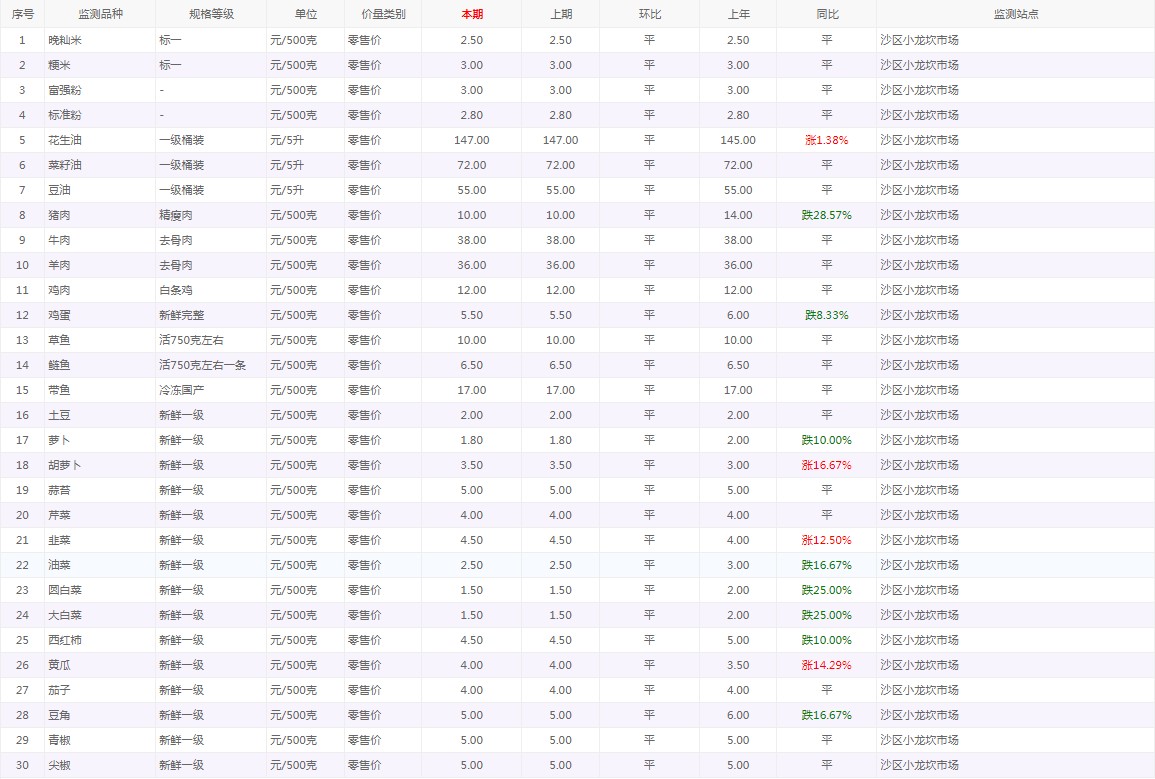Select the 尖椒 product name cell
Screen dimensions: 1155x779
(x=59, y=765)
